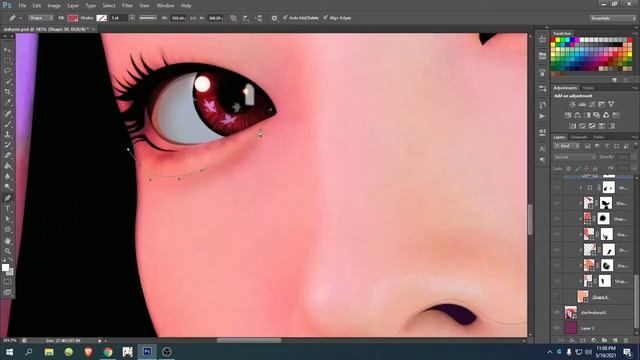Toggle Align Edges checkbox
The height and width of the screenshot is (360, 640).
[325, 18]
